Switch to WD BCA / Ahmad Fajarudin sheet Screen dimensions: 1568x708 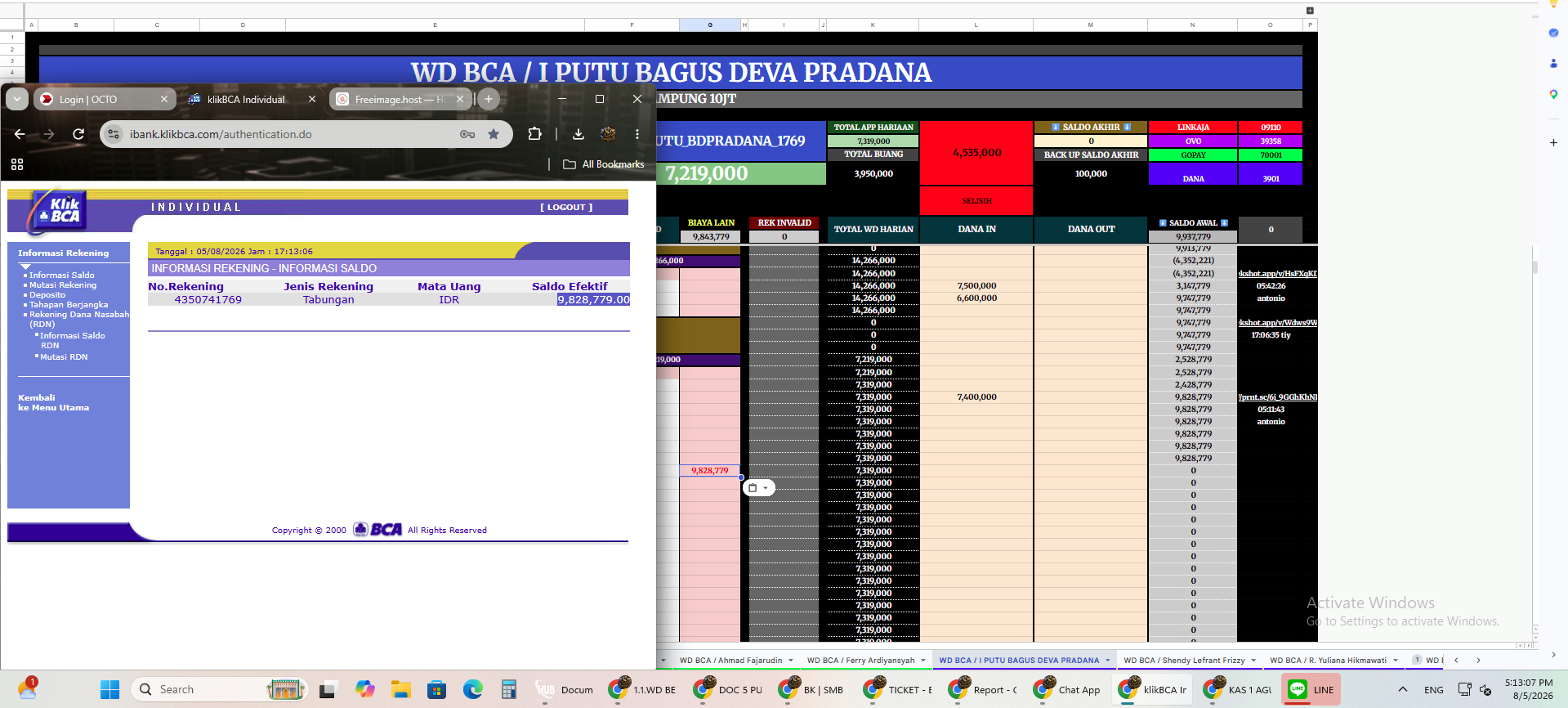click(x=730, y=661)
